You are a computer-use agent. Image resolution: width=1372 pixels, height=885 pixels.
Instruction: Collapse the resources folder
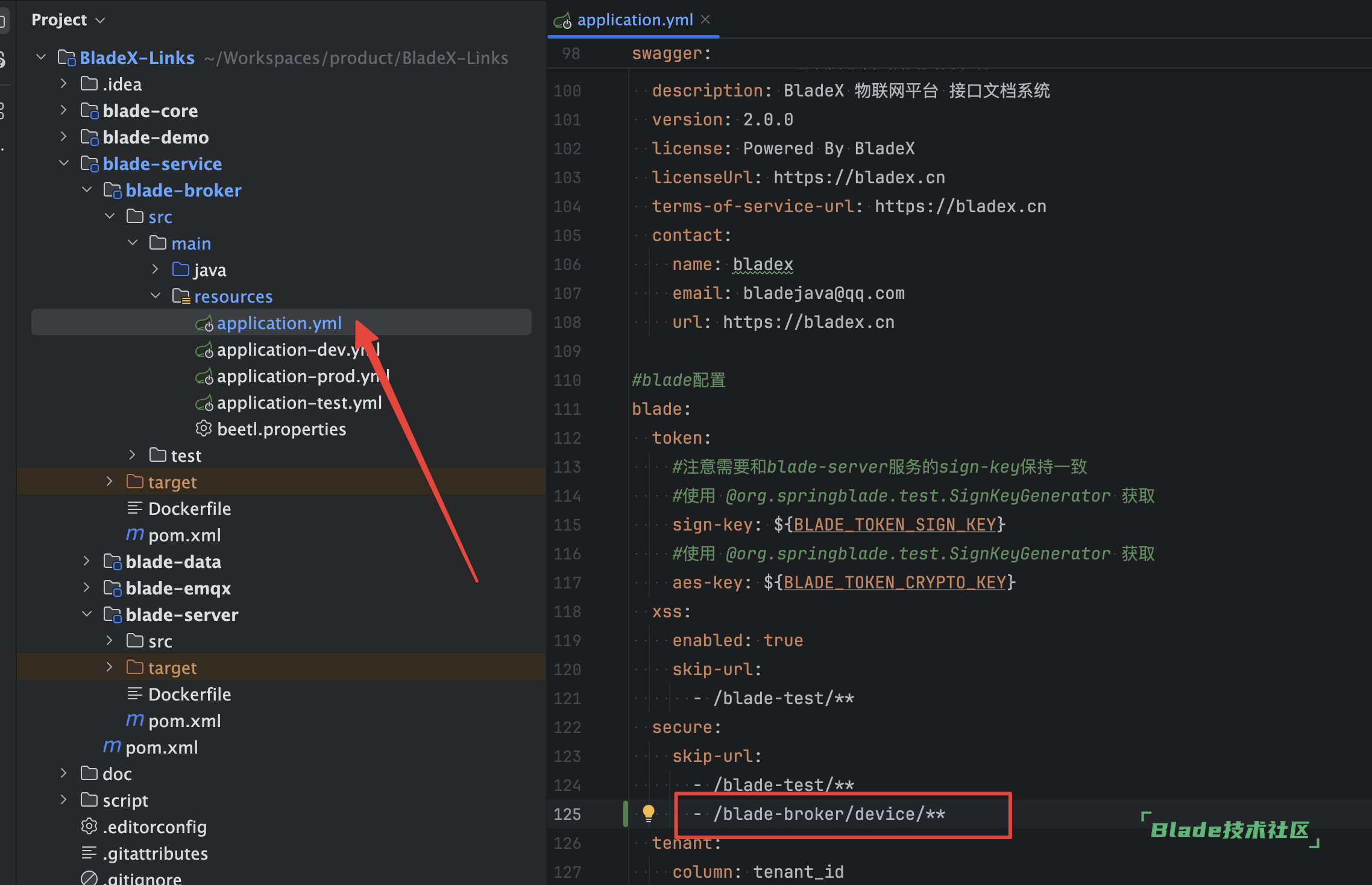click(156, 296)
